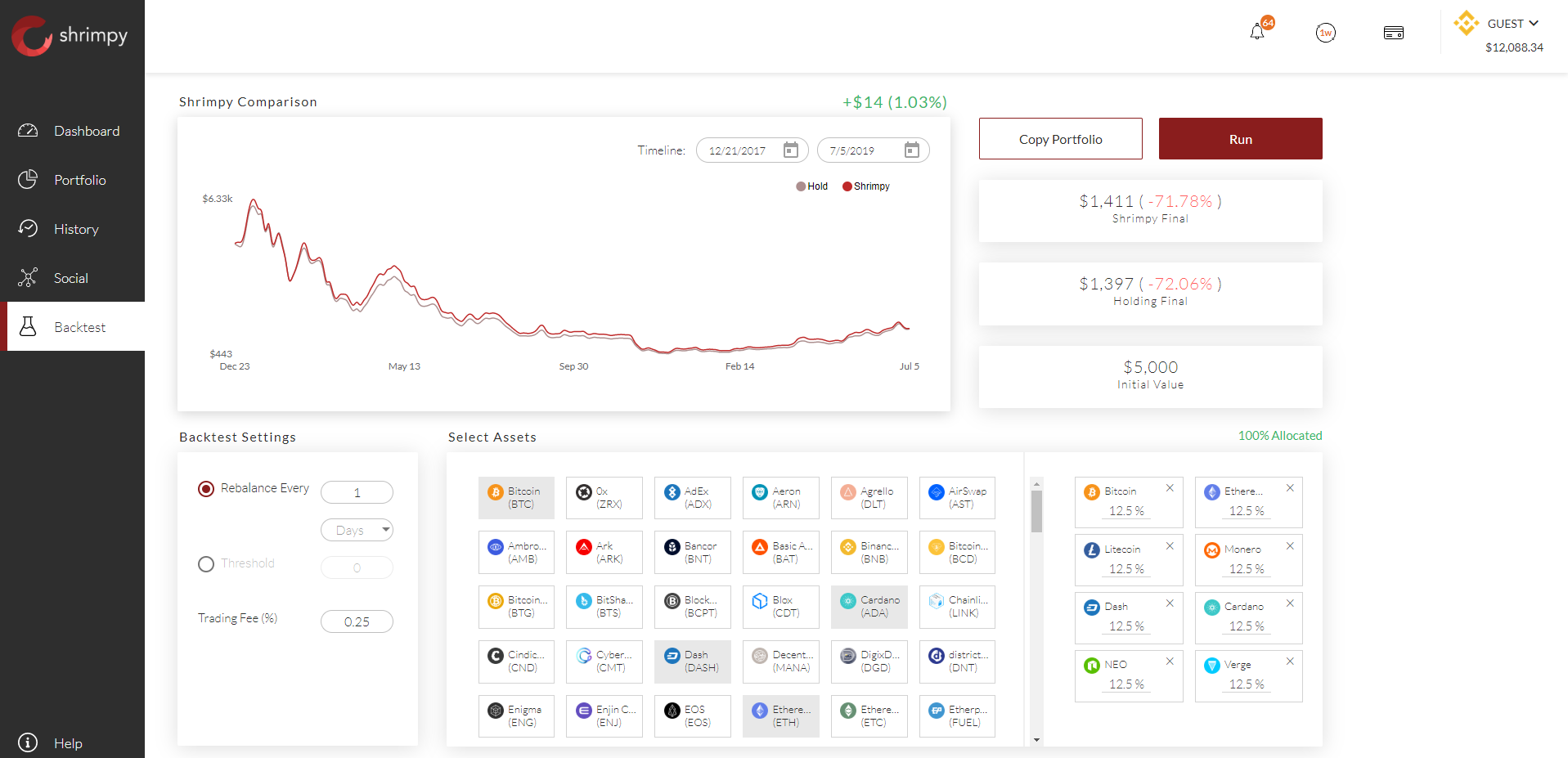
Task: Remove NEO from the allocation list
Action: [1170, 662]
